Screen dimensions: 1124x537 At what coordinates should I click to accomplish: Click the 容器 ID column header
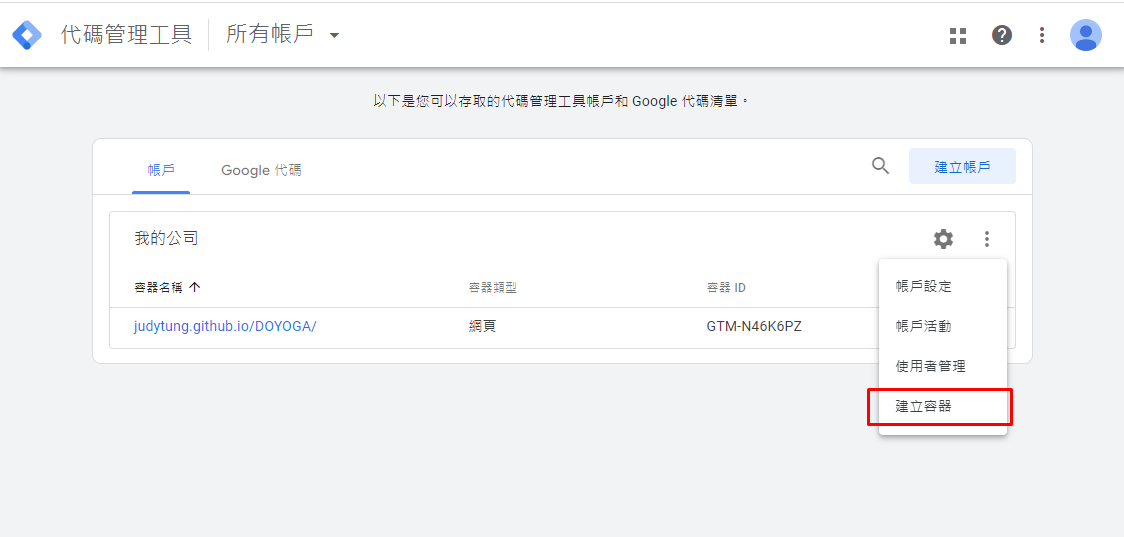(726, 287)
